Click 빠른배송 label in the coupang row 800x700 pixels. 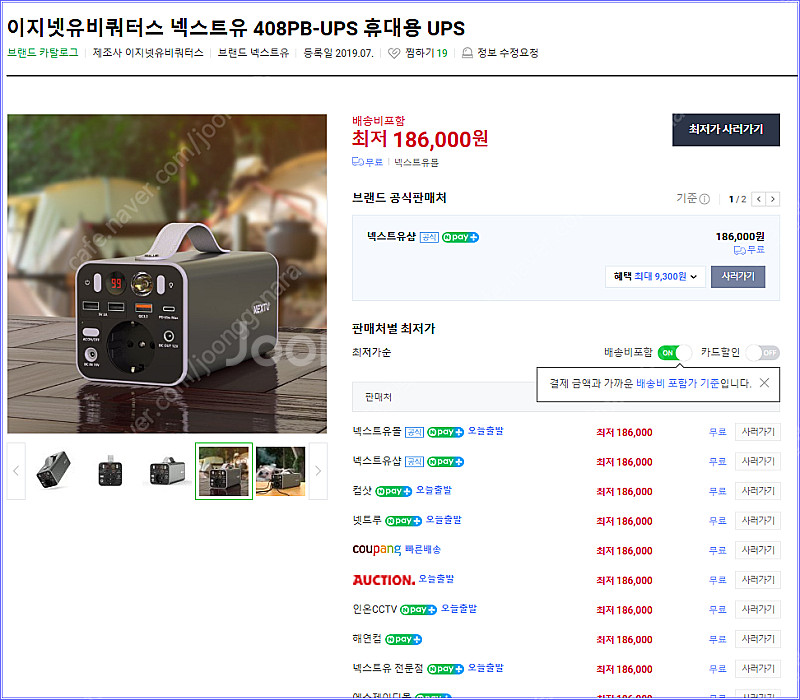coord(423,549)
